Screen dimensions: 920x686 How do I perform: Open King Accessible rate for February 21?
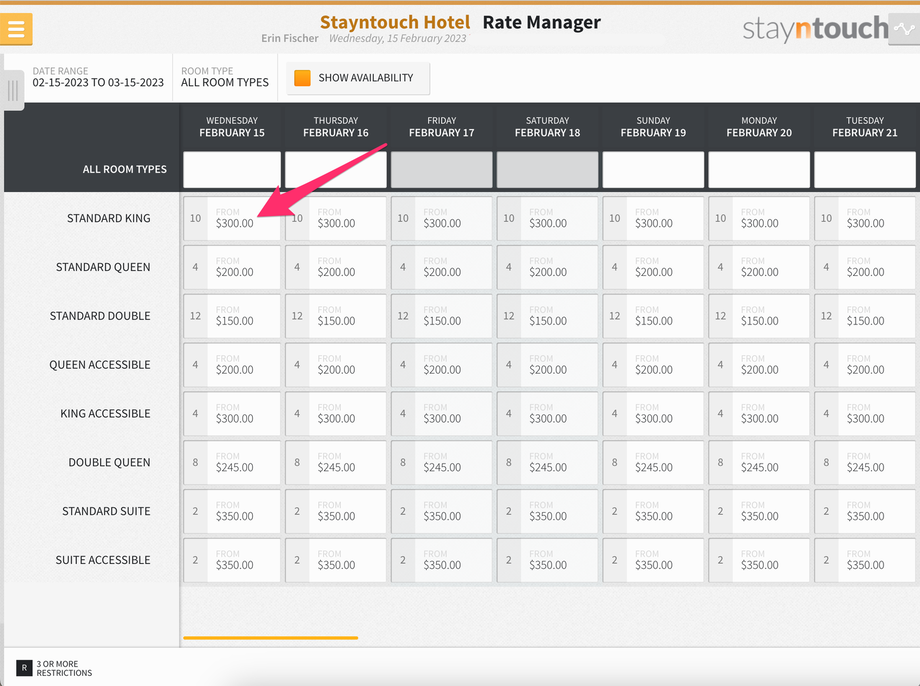pyautogui.click(x=865, y=414)
